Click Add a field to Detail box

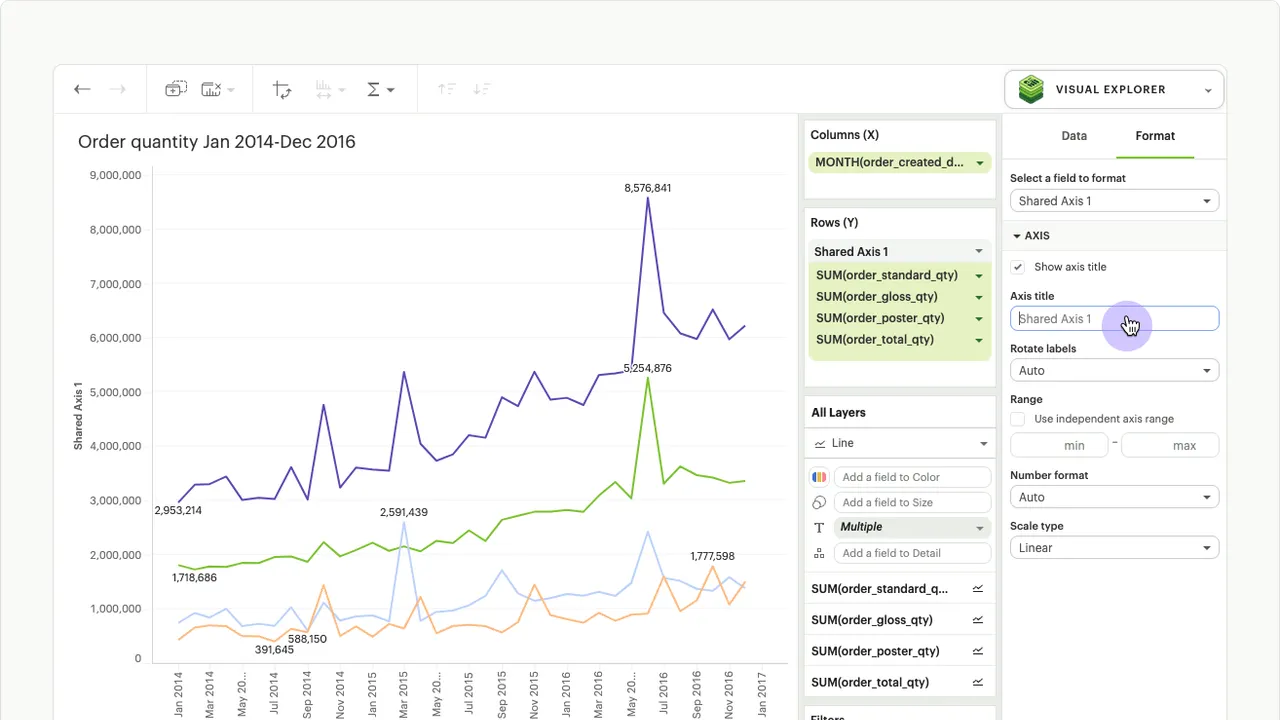[912, 553]
